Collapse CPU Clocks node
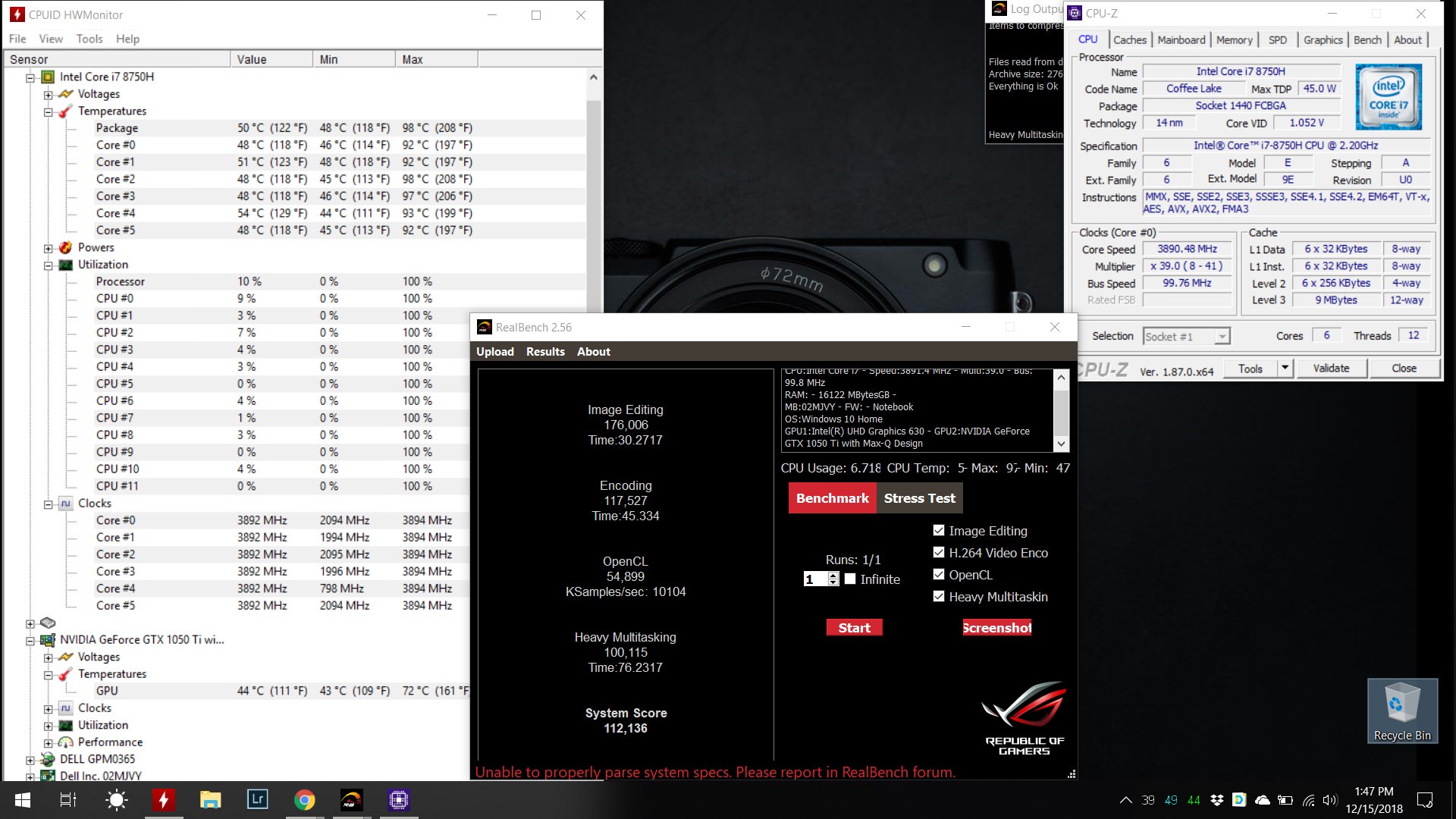Screen dimensions: 1456x819 click(49, 504)
